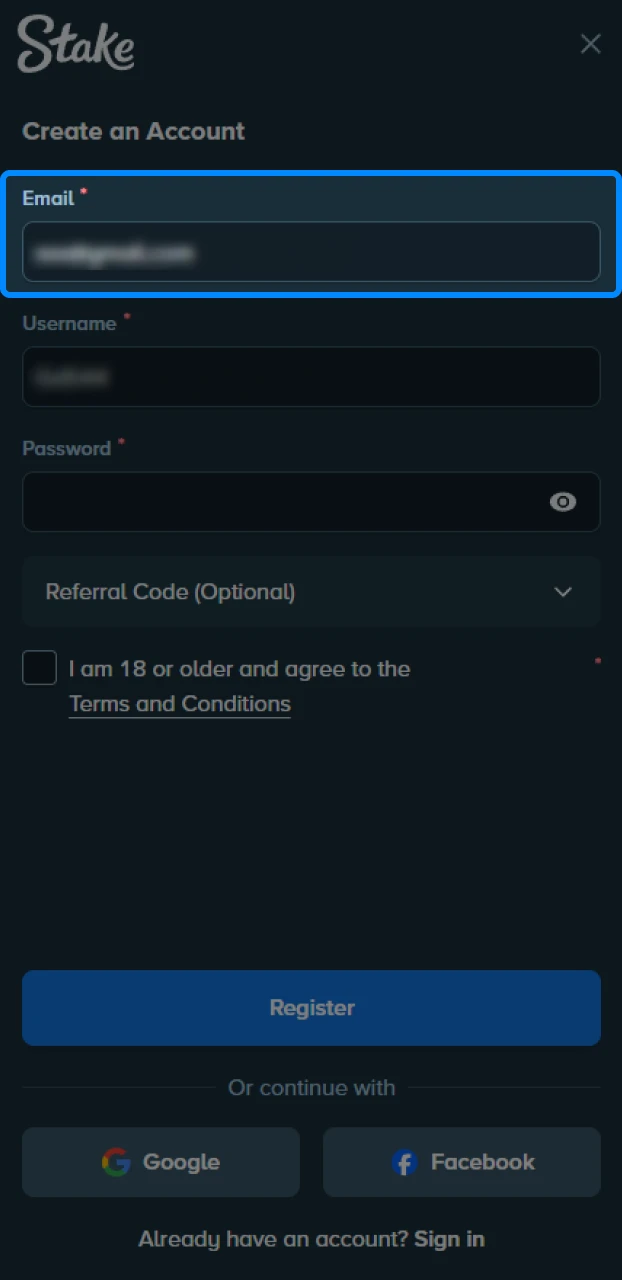Click the Google icon on the Google button
This screenshot has width=622, height=1280.
(118, 1162)
